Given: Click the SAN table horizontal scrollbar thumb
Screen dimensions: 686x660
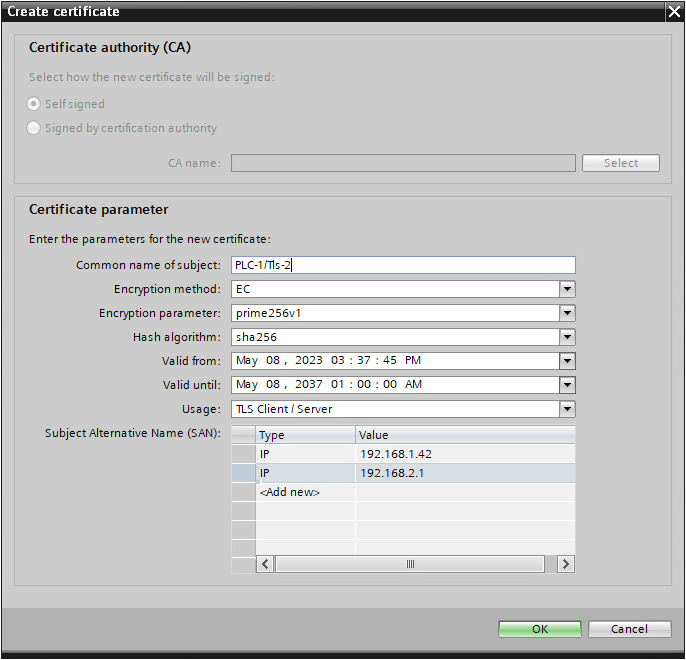Looking at the screenshot, I should pos(410,564).
